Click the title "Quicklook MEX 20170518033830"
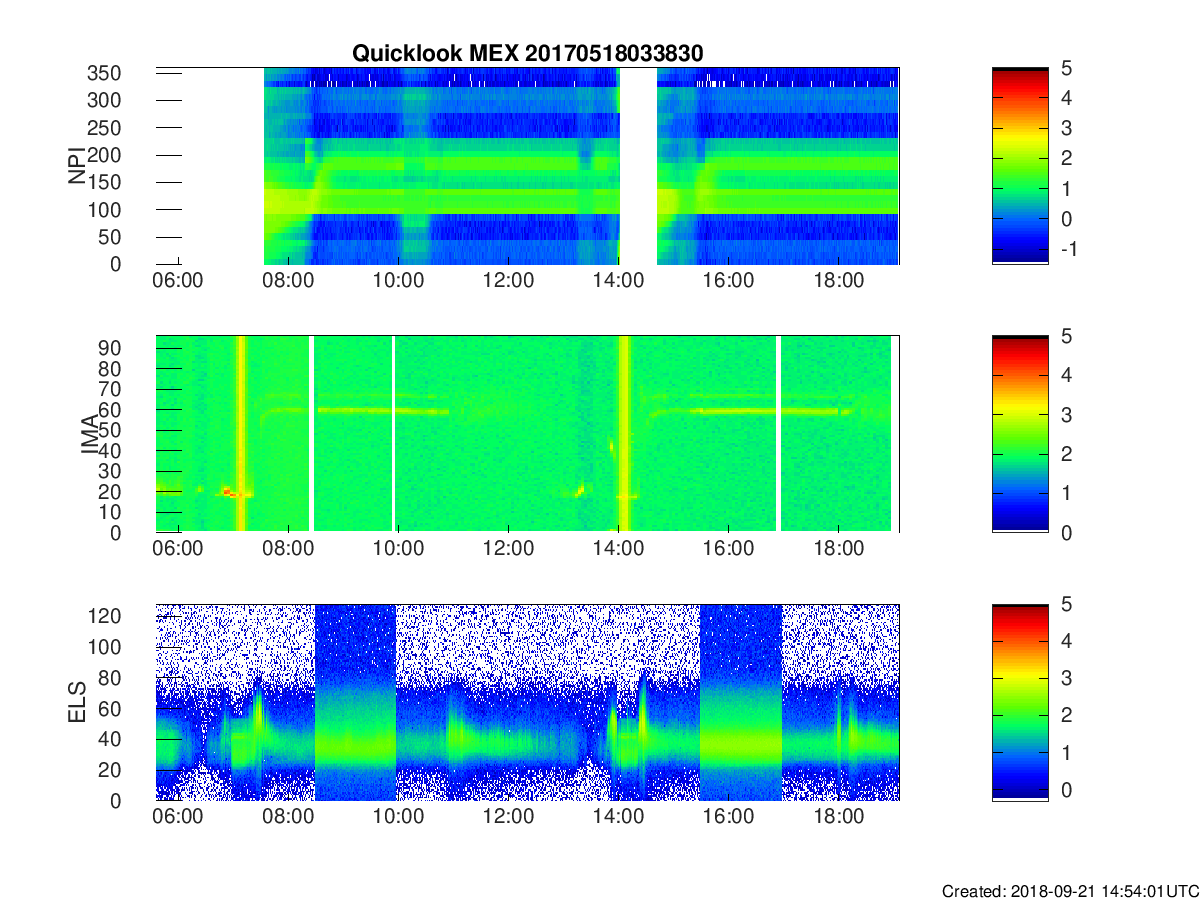 (527, 53)
